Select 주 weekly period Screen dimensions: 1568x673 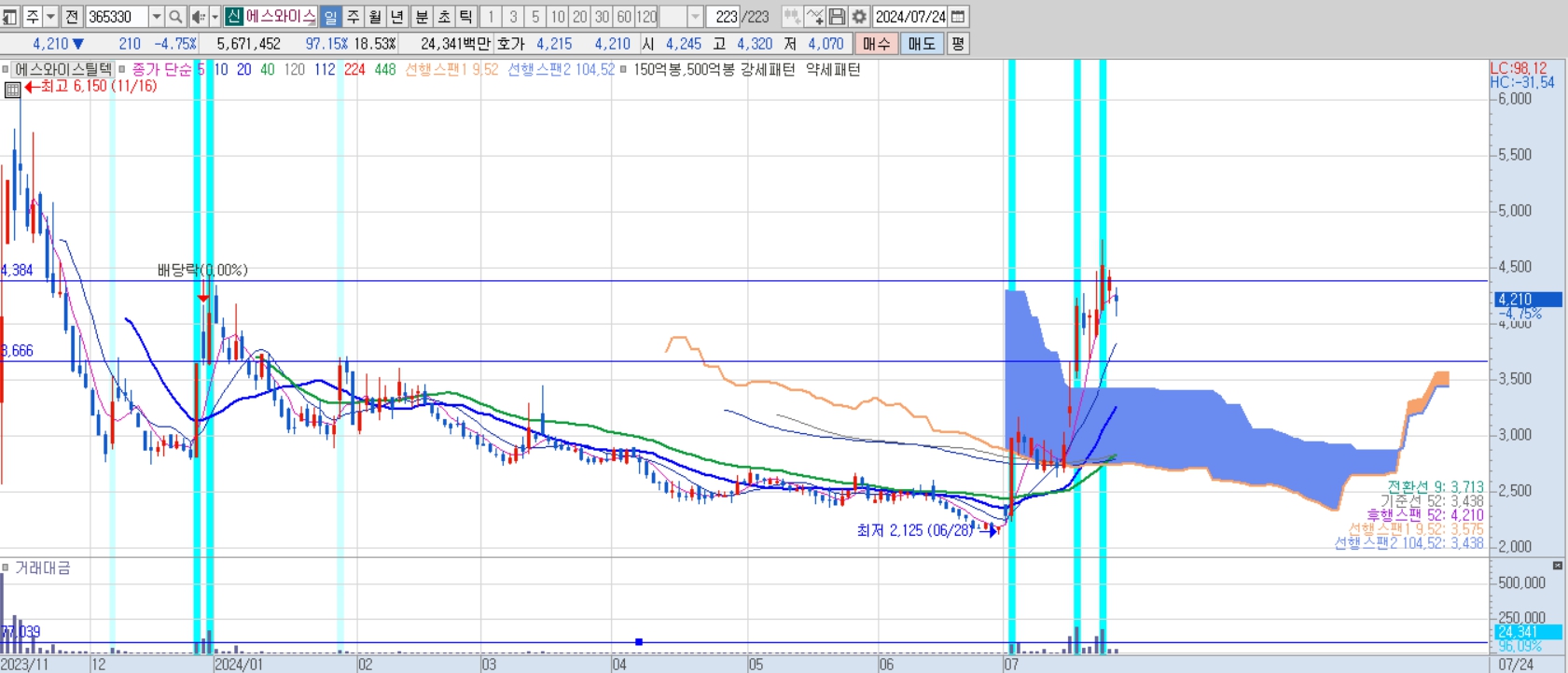(353, 17)
